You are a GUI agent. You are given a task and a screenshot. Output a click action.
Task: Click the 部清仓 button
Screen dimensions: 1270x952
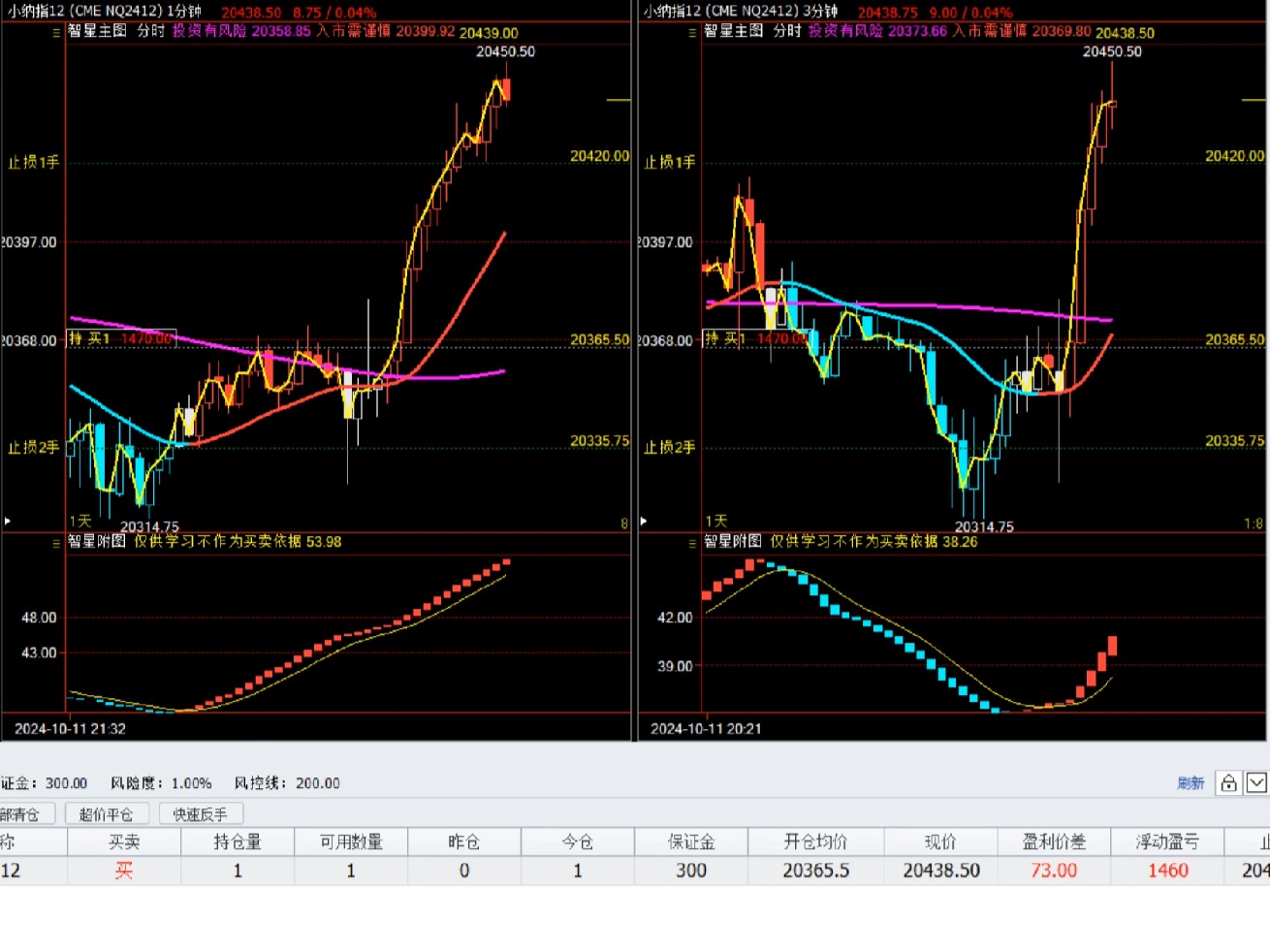click(x=26, y=814)
